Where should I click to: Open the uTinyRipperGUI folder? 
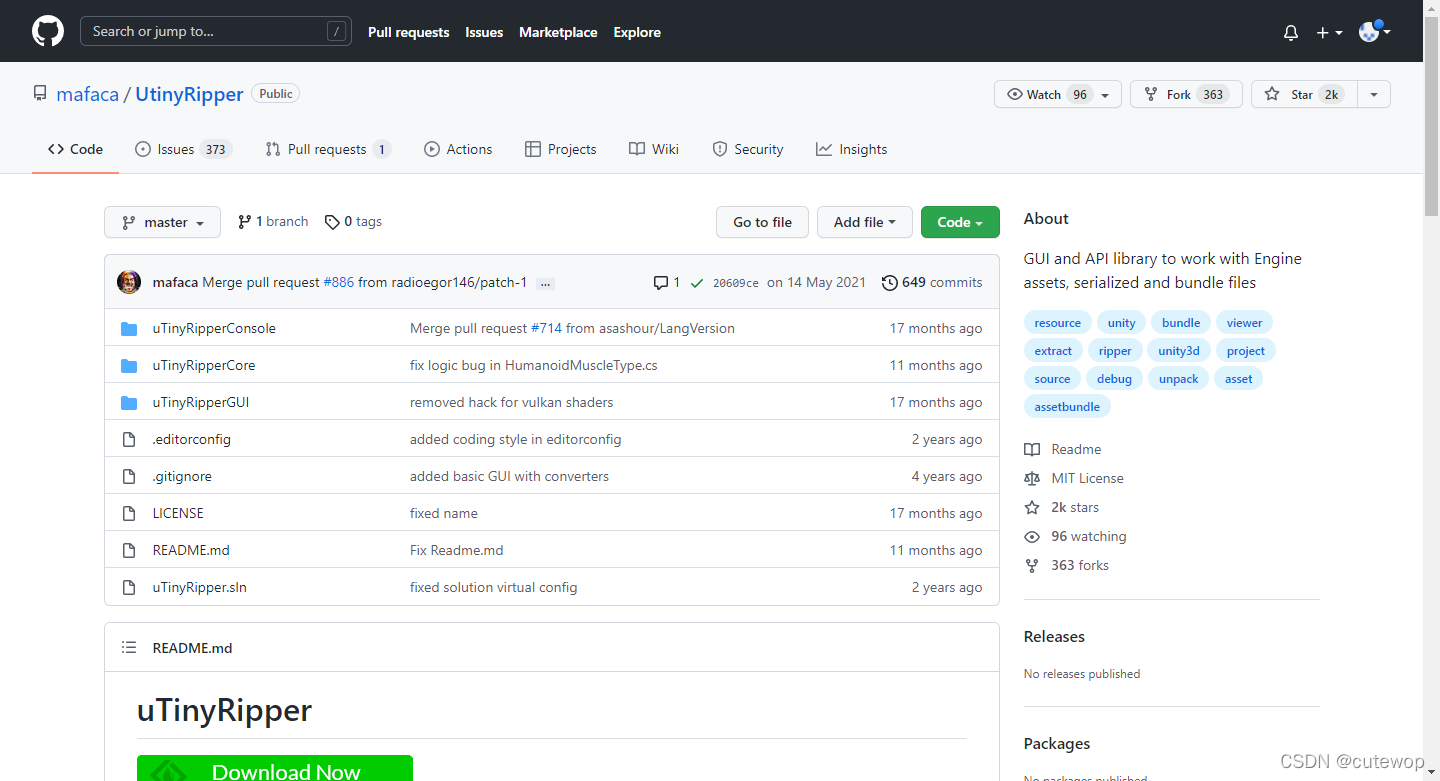point(201,402)
